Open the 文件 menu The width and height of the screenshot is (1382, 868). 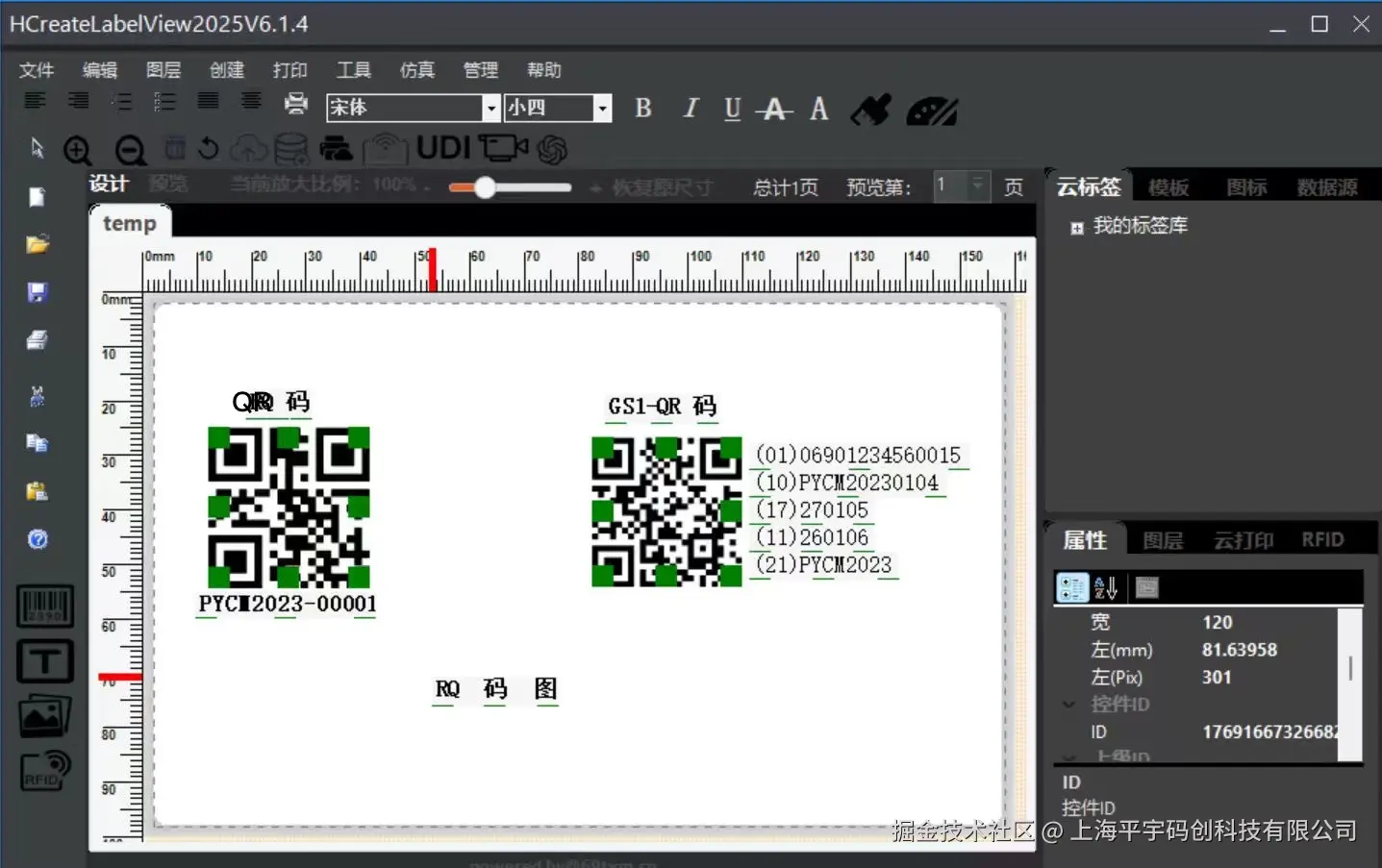37,70
